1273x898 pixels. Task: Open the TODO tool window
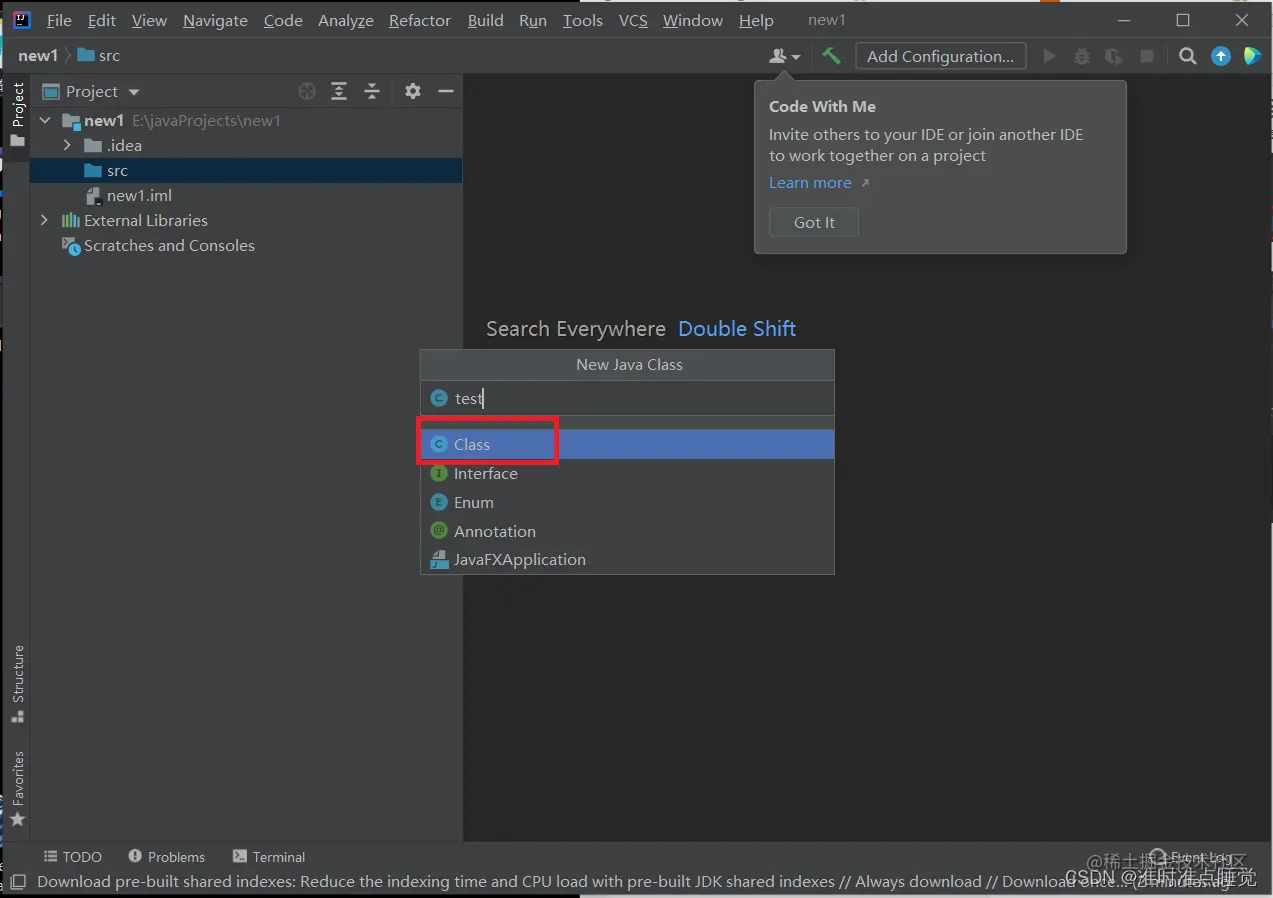coord(72,857)
